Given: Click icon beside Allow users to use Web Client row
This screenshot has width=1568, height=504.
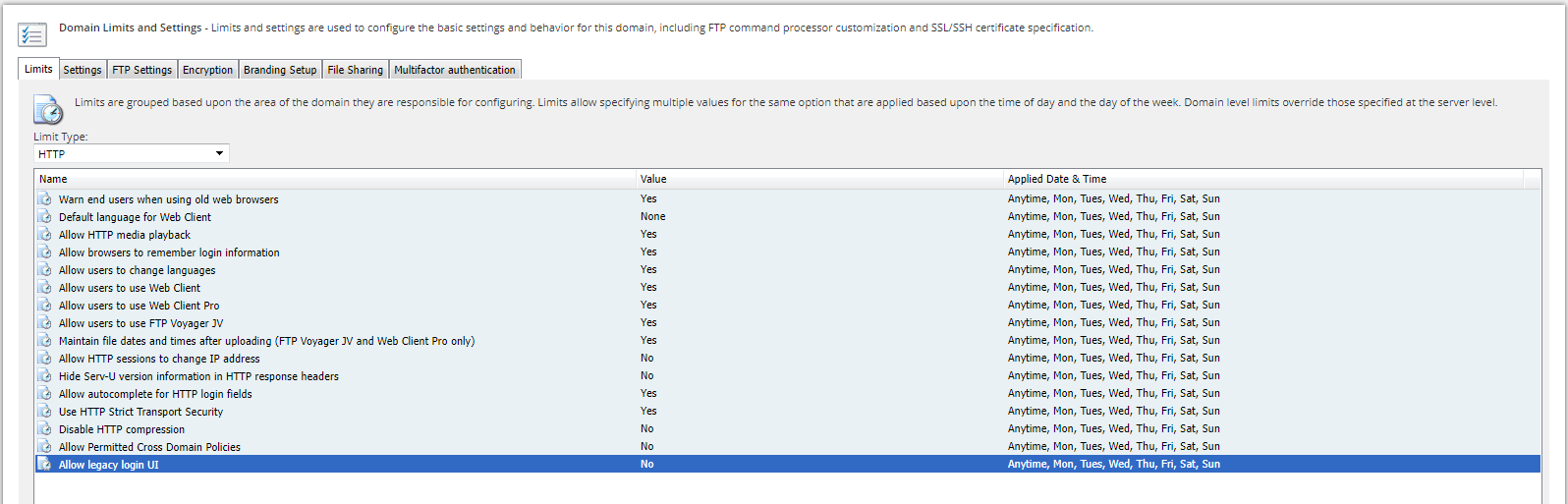Looking at the screenshot, I should coord(44,288).
